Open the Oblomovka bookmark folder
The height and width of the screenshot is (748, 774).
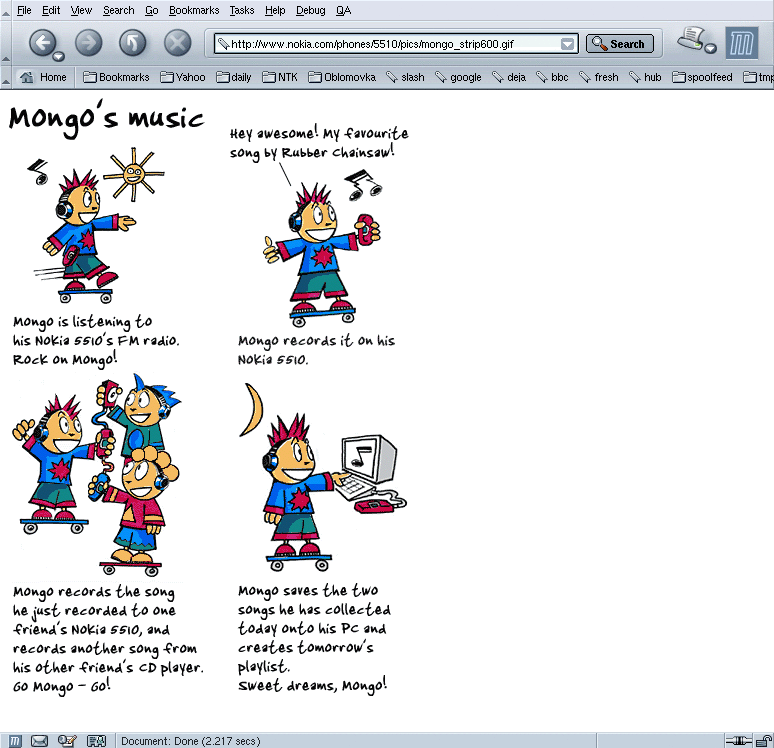click(342, 77)
